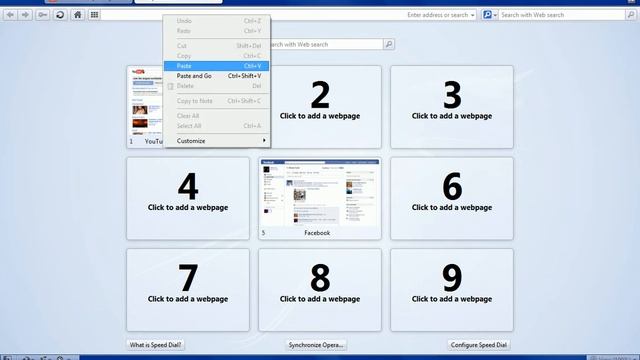Add a webpage to Speed Dial 9

(x=452, y=290)
